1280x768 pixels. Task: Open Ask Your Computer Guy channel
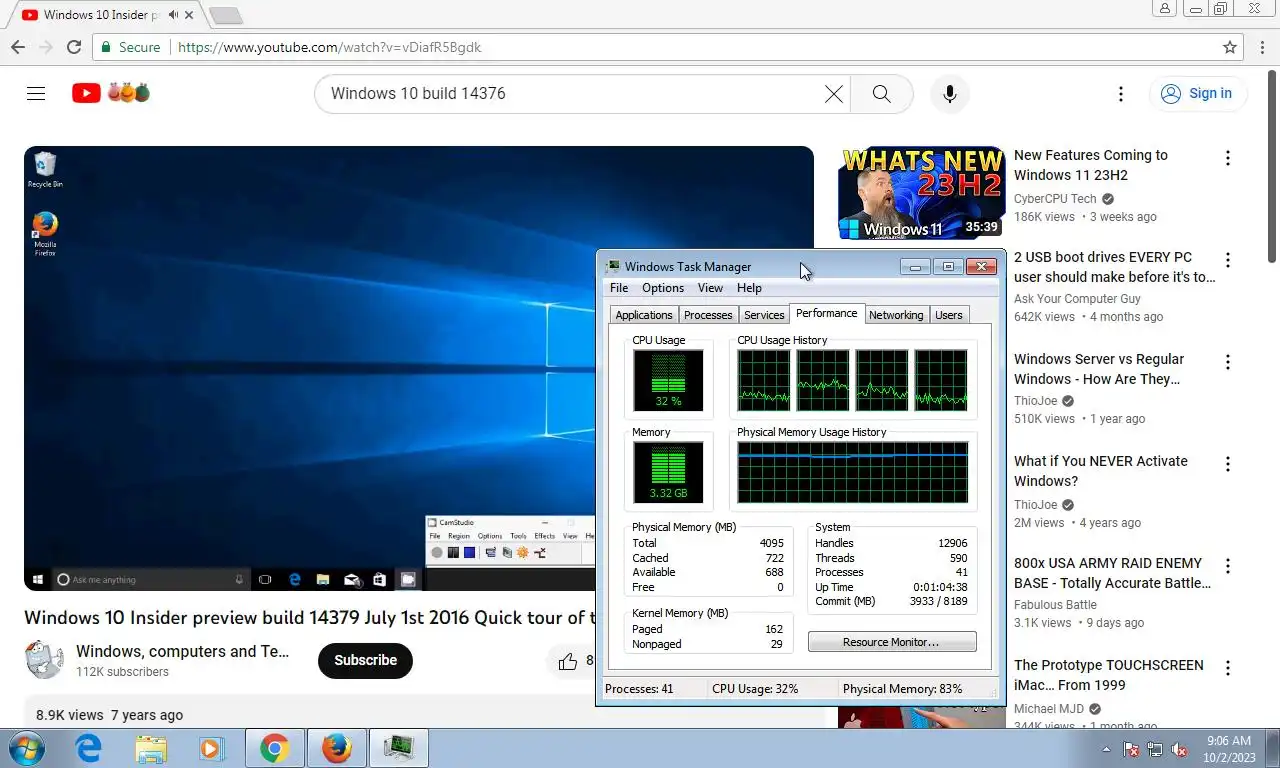pyautogui.click(x=1077, y=299)
